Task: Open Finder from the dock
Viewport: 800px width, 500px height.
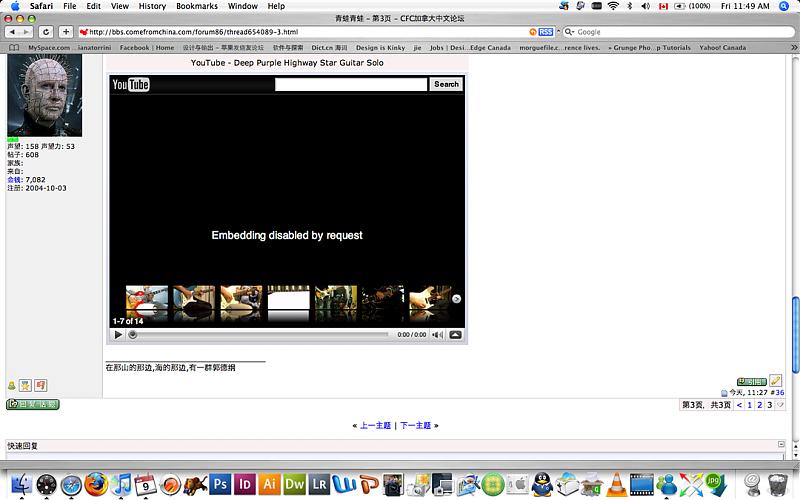Action: [x=21, y=484]
